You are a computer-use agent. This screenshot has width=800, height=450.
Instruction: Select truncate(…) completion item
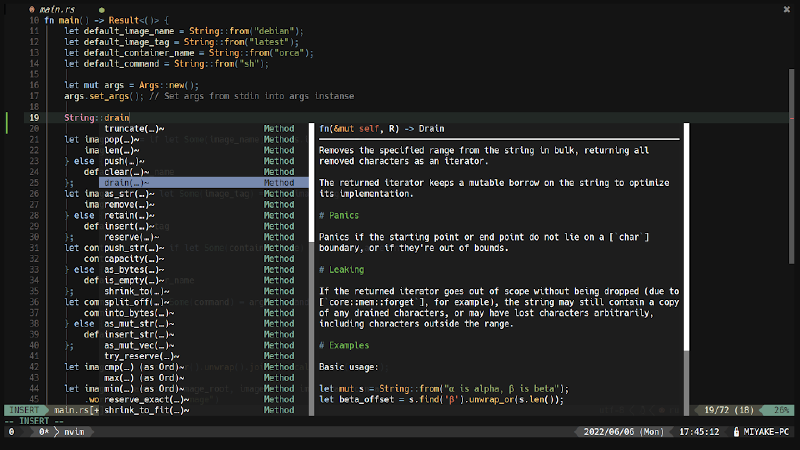(204, 129)
